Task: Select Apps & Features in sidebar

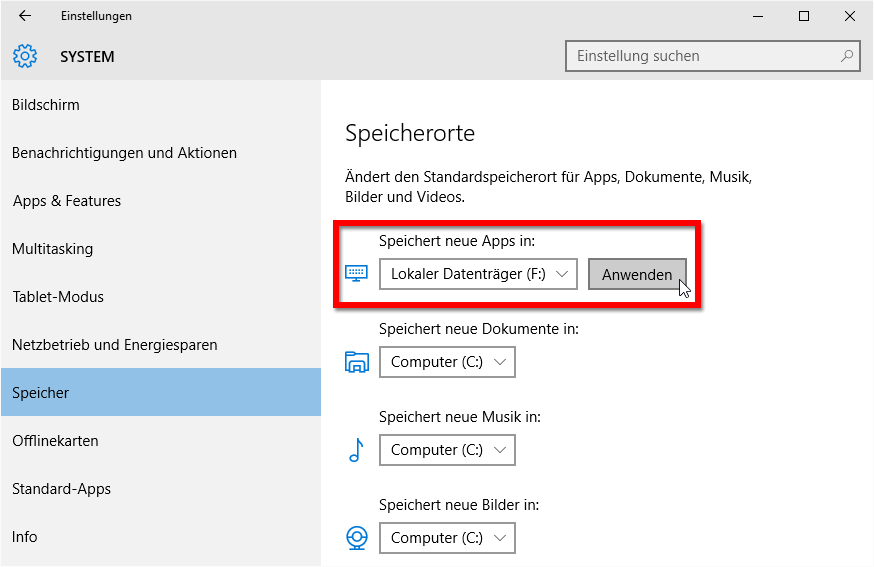Action: (x=67, y=201)
